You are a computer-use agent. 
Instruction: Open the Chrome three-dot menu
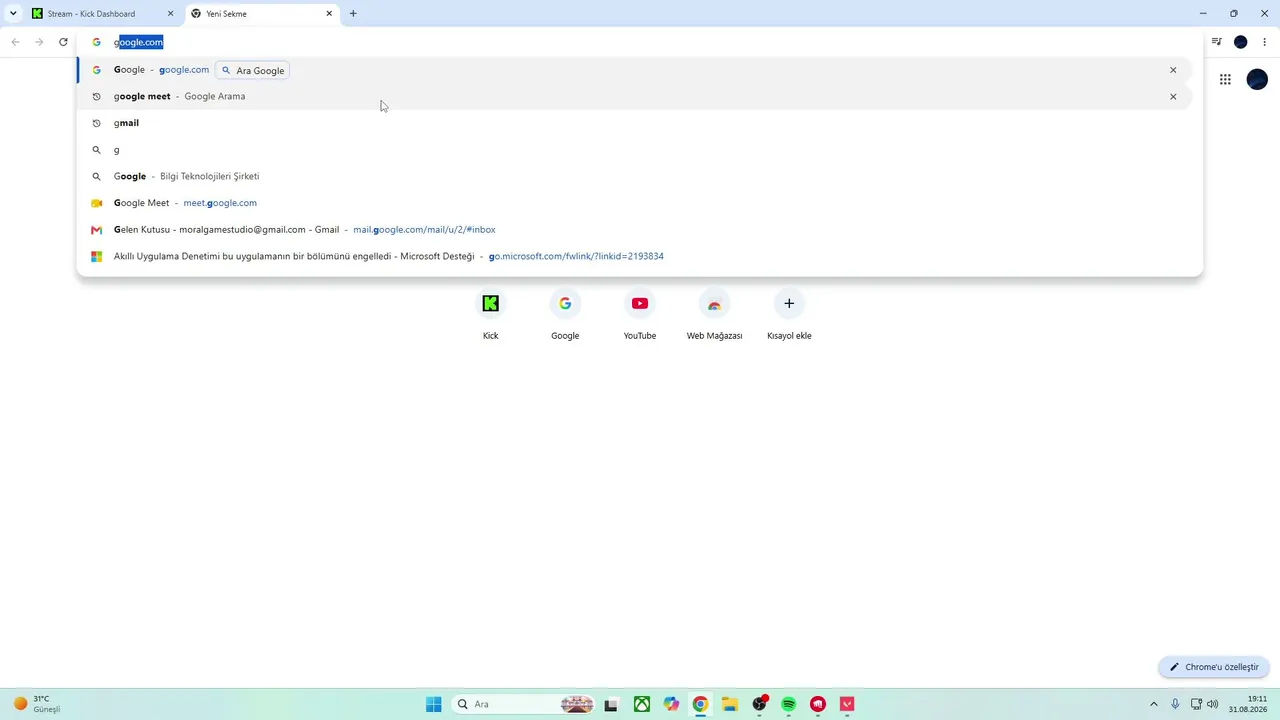point(1265,42)
